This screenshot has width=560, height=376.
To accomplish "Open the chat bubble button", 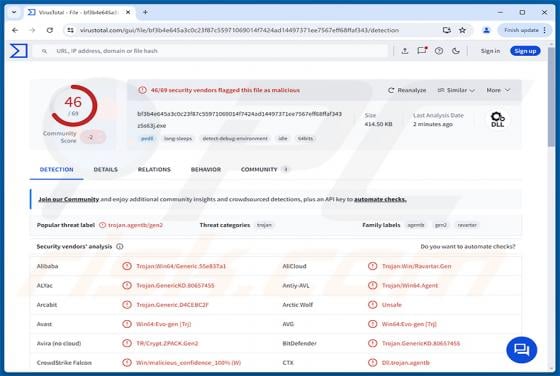I will (x=521, y=350).
